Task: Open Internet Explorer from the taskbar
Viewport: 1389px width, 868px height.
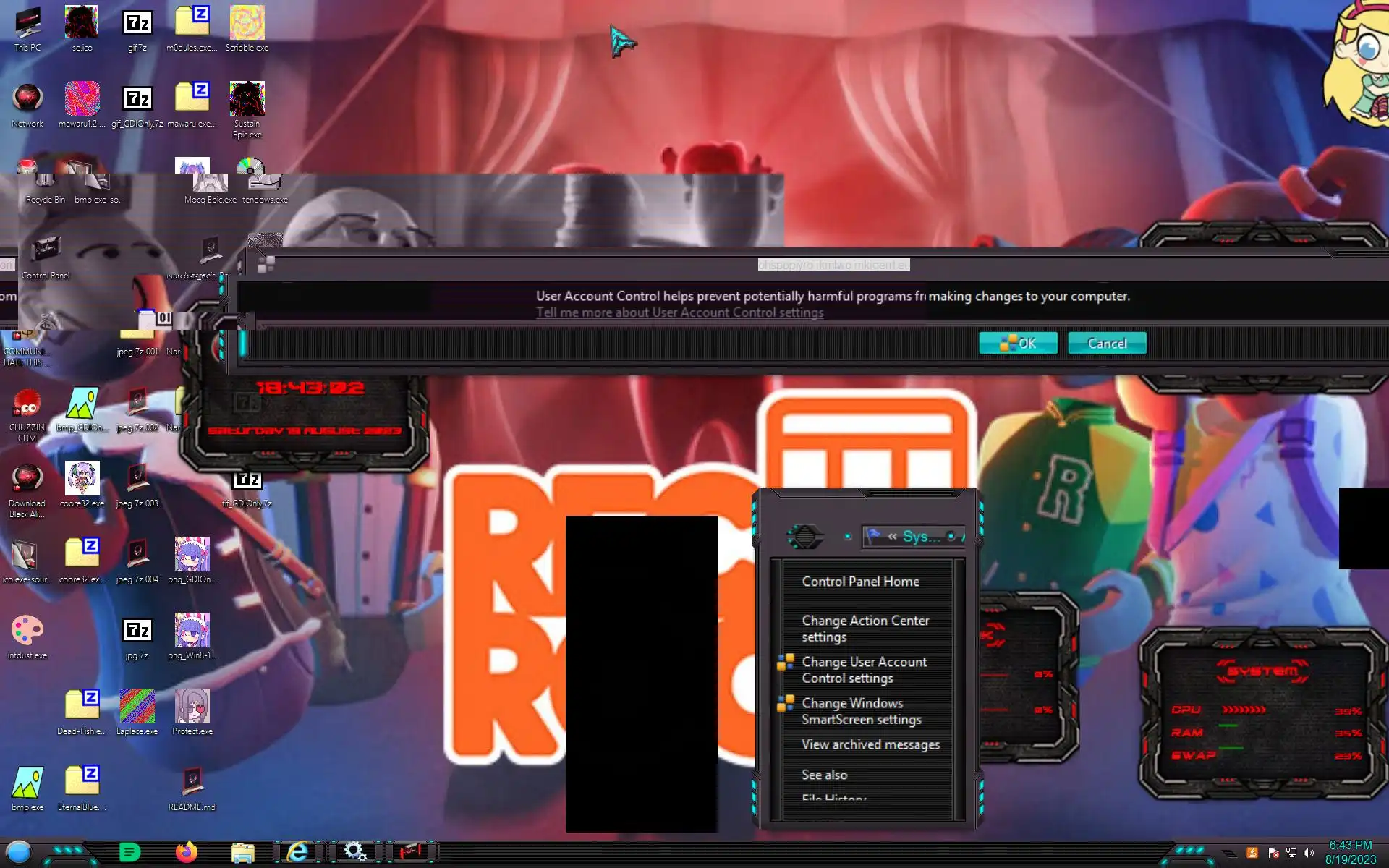Action: pos(297,852)
